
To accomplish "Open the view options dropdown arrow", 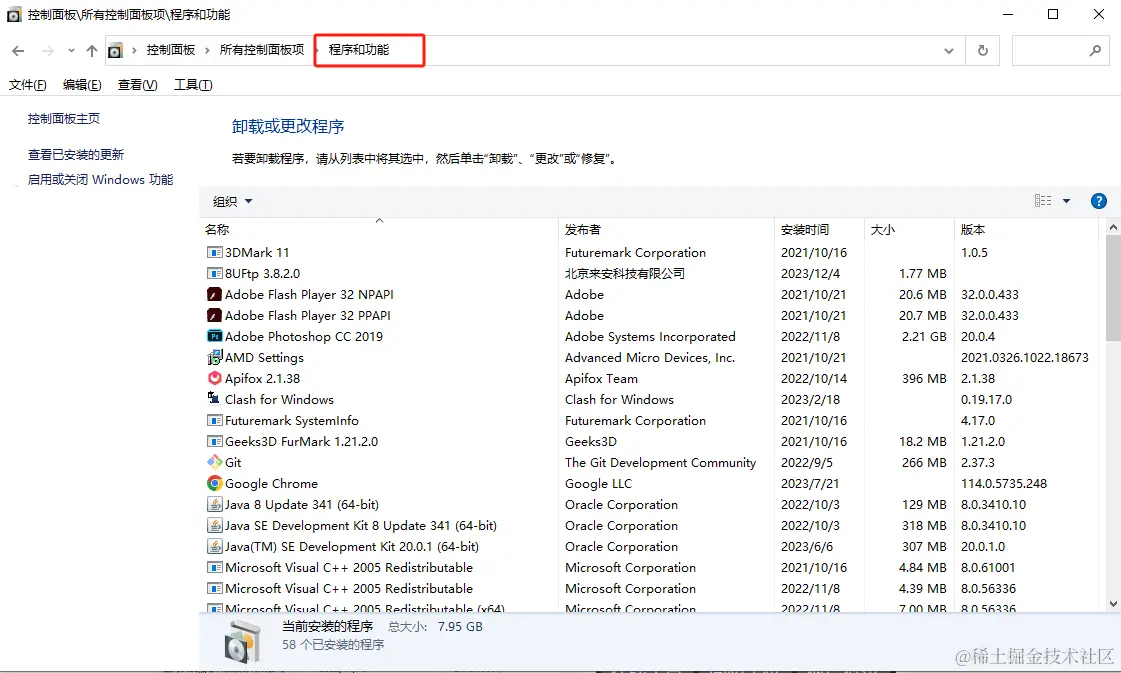I will pos(1066,201).
